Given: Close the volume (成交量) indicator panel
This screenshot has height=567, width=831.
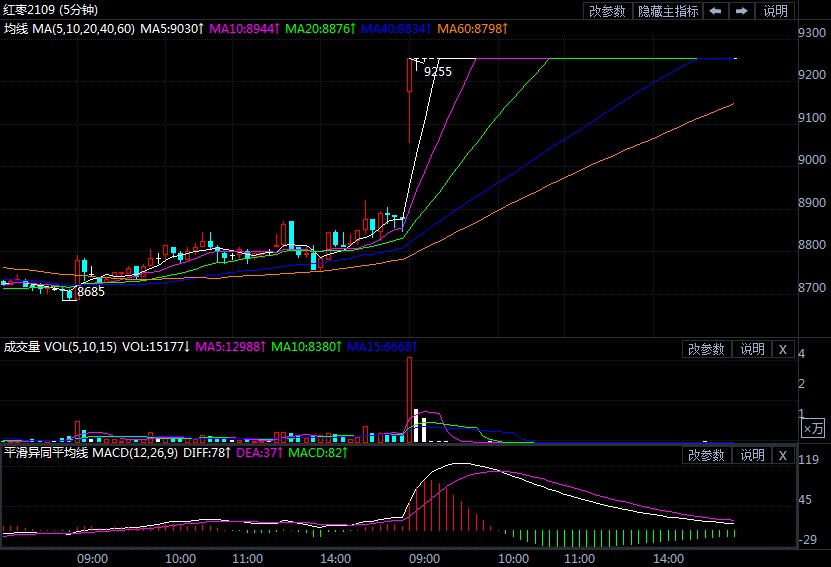Looking at the screenshot, I should pos(783,349).
